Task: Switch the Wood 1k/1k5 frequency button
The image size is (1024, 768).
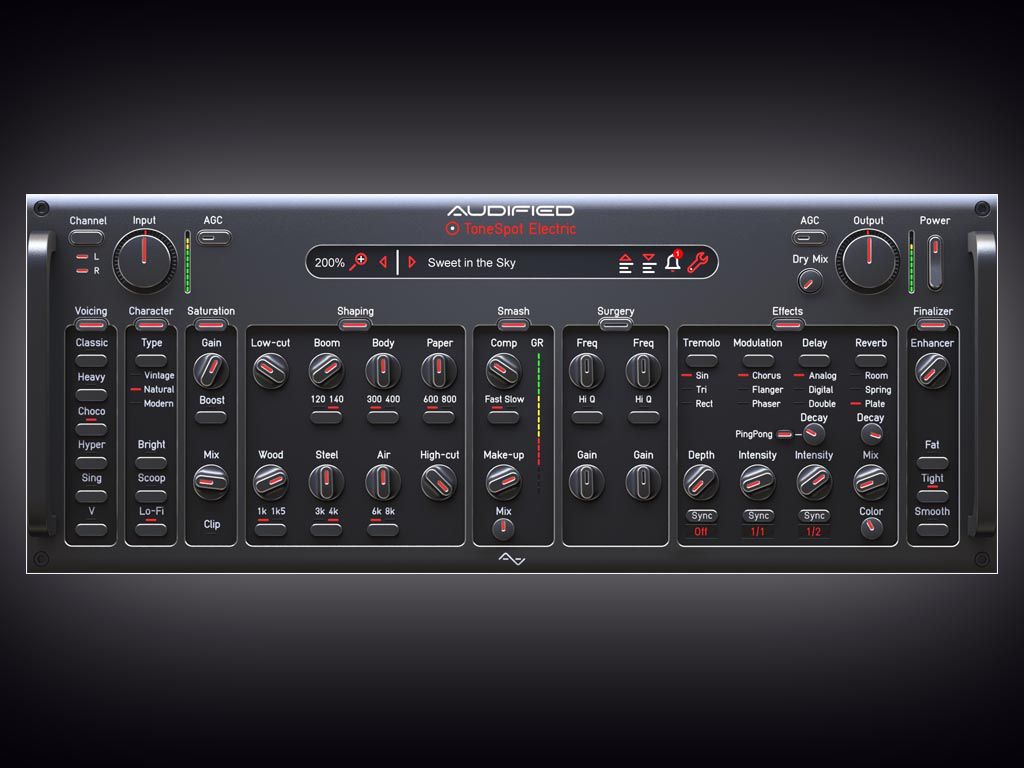Action: tap(270, 529)
